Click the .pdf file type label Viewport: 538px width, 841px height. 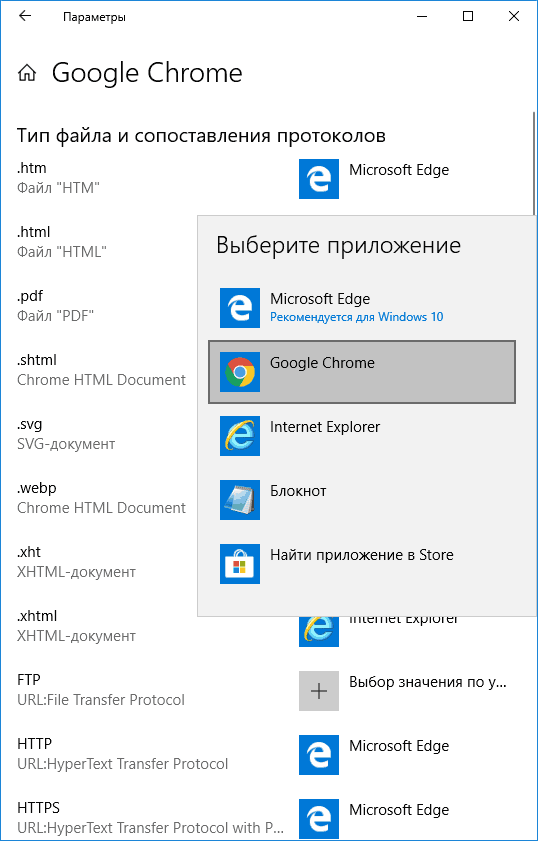click(30, 296)
